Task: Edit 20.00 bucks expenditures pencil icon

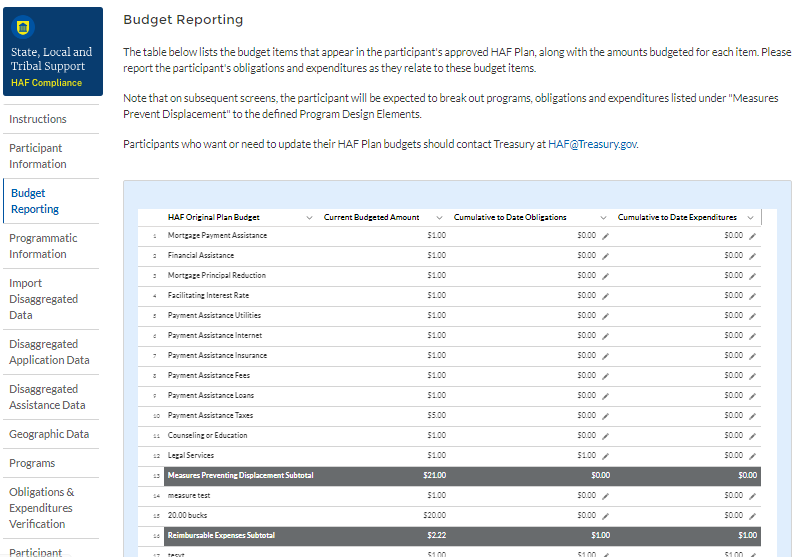Action: (x=752, y=516)
